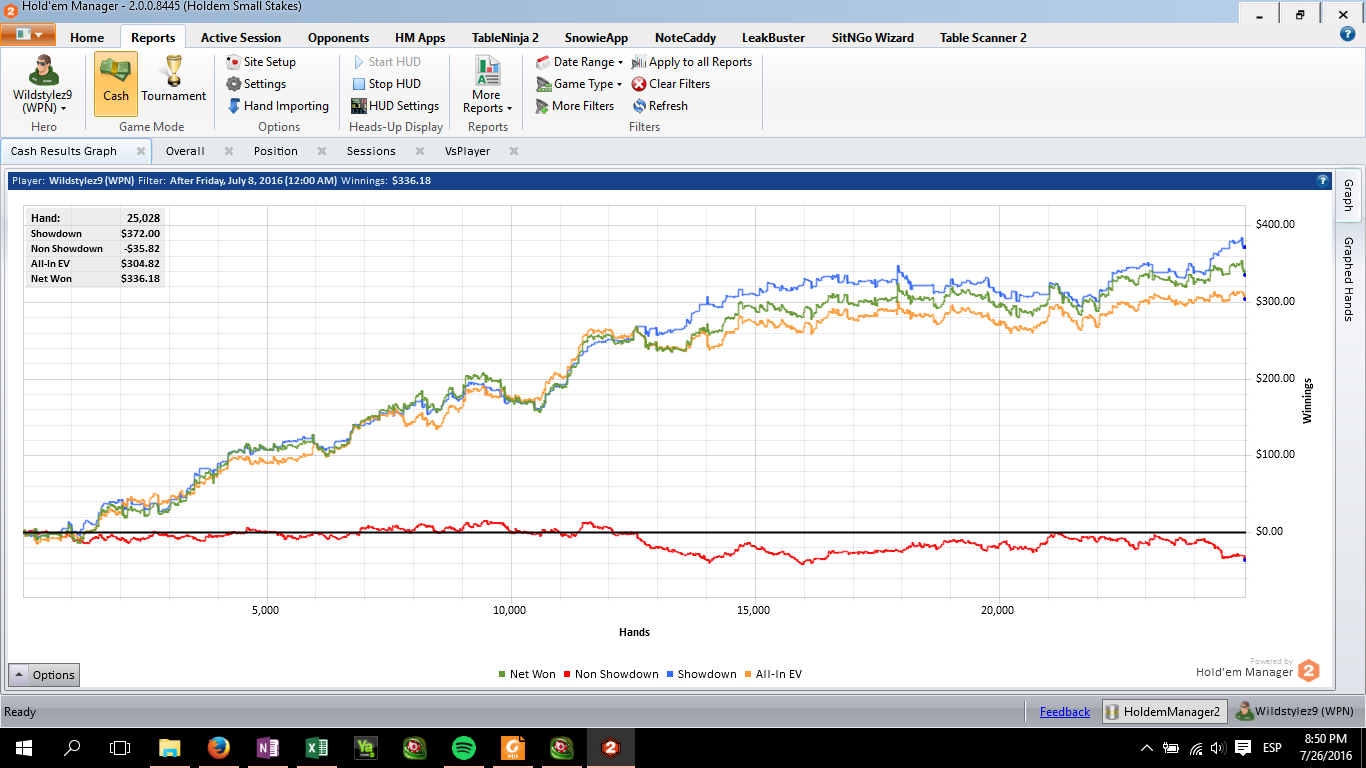Viewport: 1366px width, 768px height.
Task: Open the Graphed Hands side tab
Action: [x=1348, y=279]
